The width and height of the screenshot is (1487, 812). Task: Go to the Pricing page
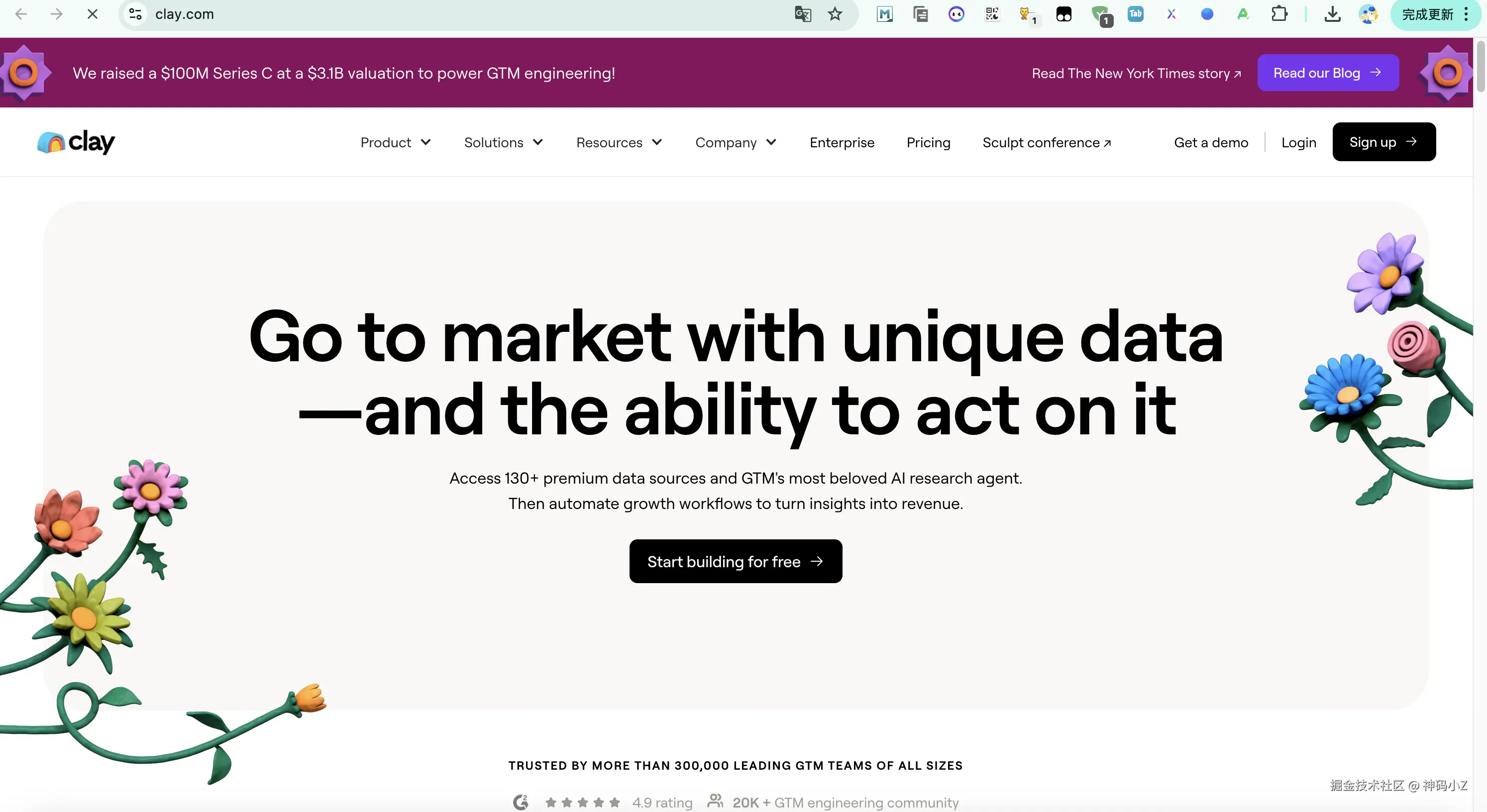click(928, 142)
